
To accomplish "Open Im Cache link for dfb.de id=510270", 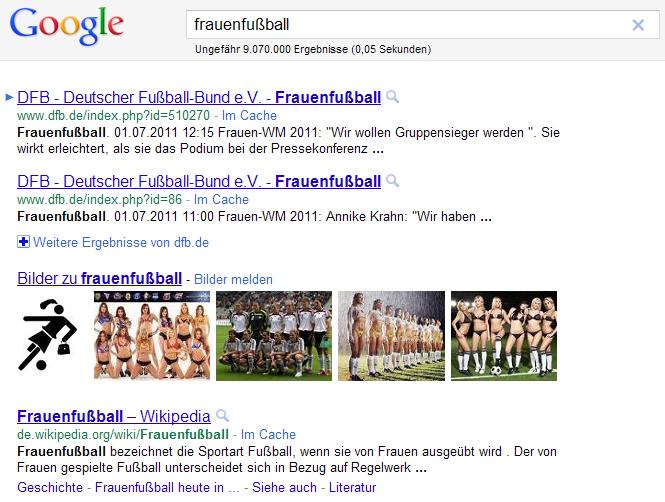I will (x=249, y=115).
